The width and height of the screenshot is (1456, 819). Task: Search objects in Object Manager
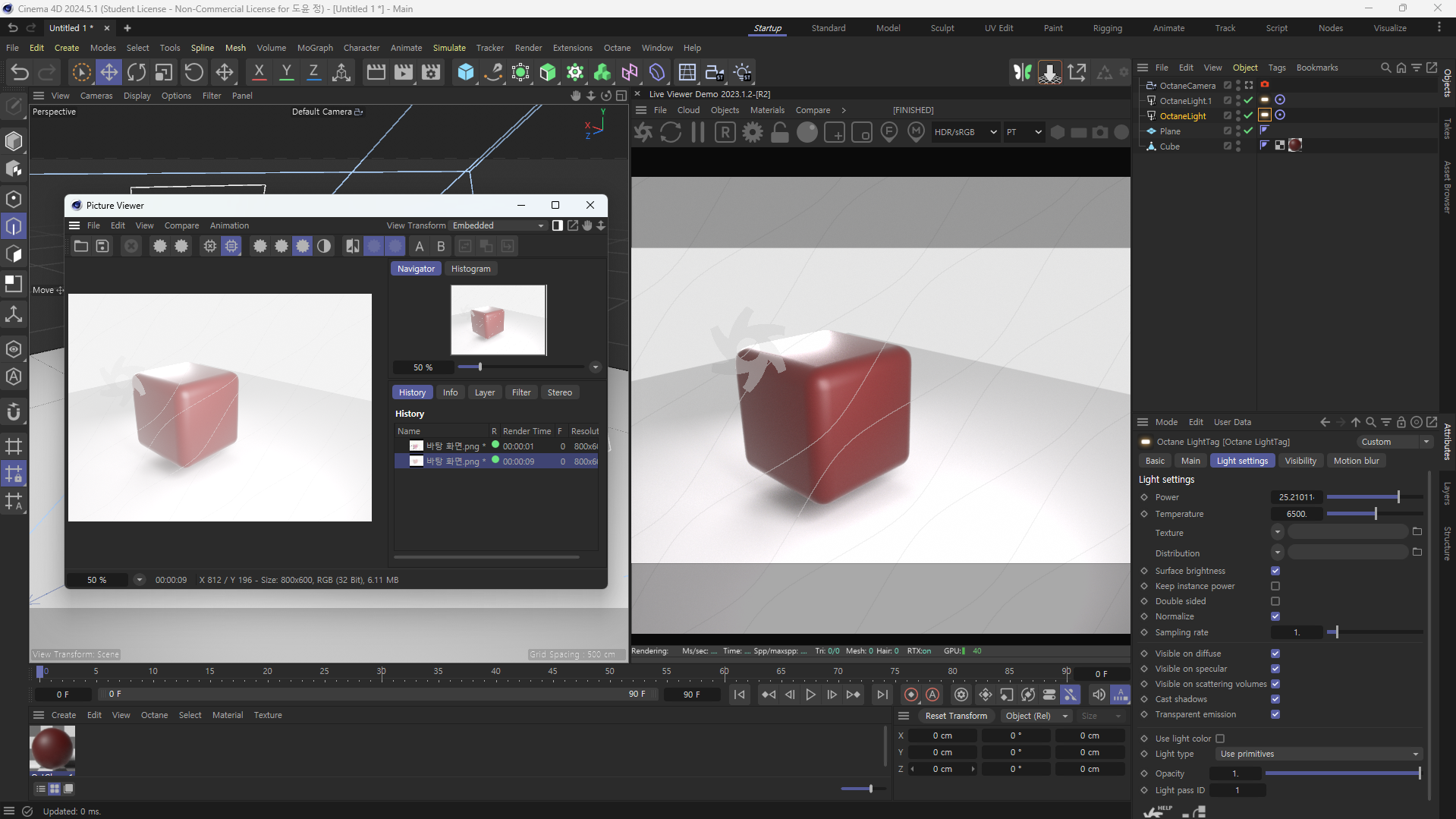[x=1385, y=68]
